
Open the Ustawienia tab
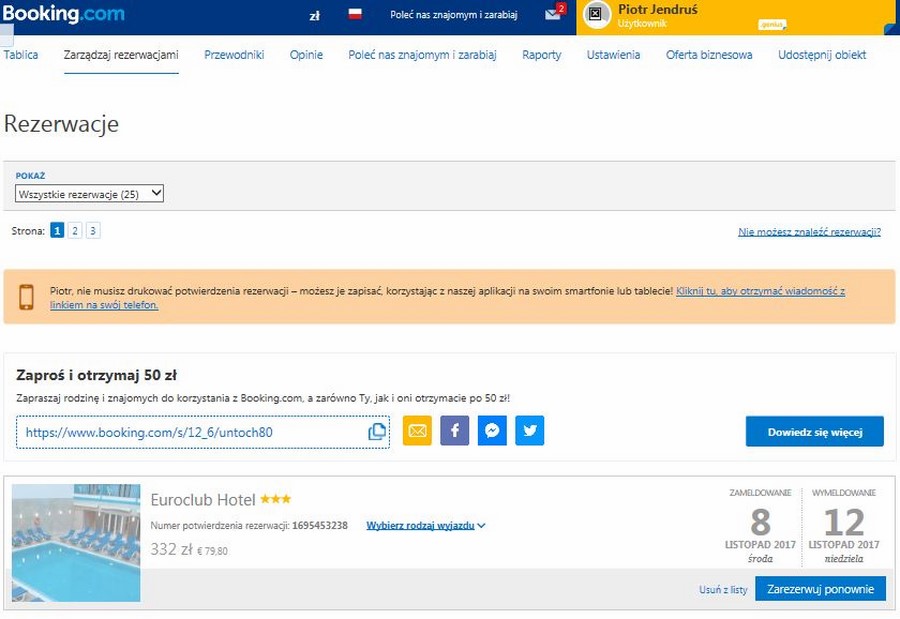coord(613,55)
